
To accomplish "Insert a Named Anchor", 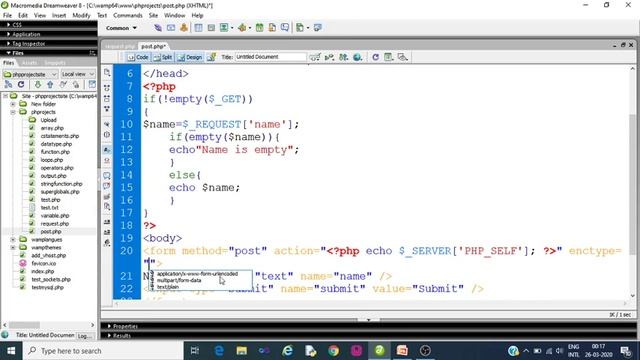I will (x=184, y=28).
